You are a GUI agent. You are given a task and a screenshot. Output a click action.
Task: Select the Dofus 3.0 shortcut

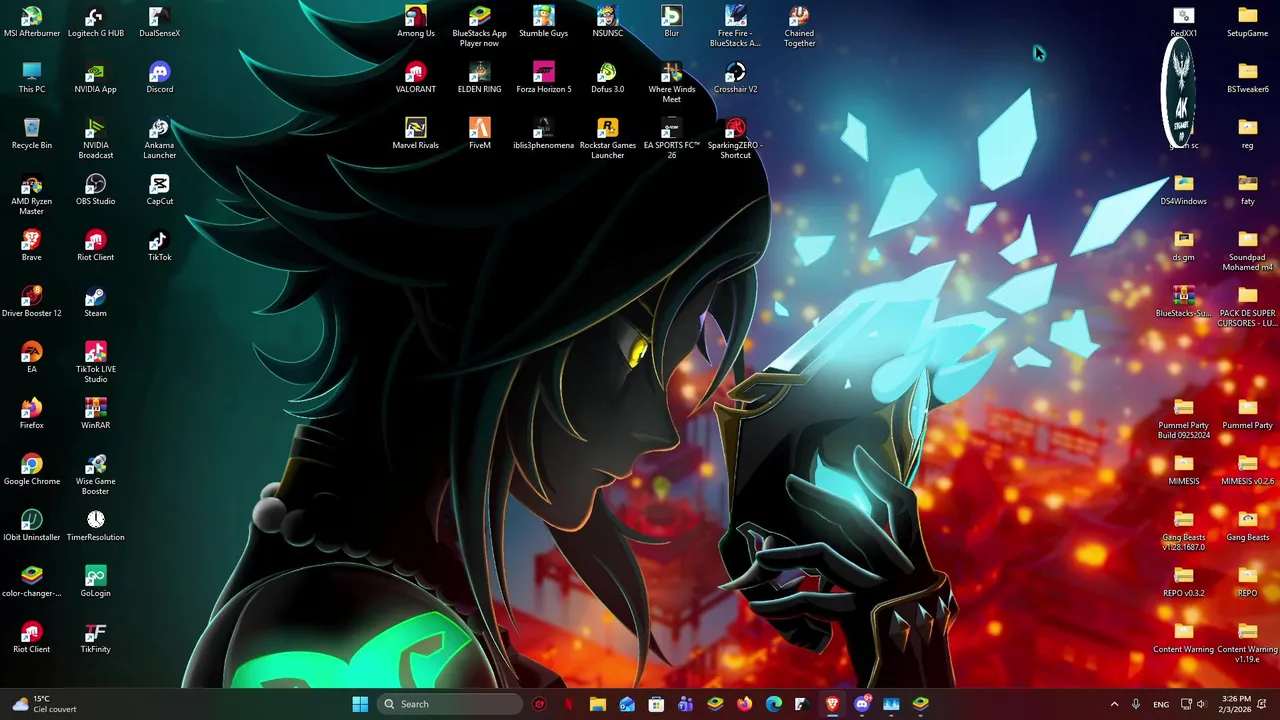tap(608, 78)
